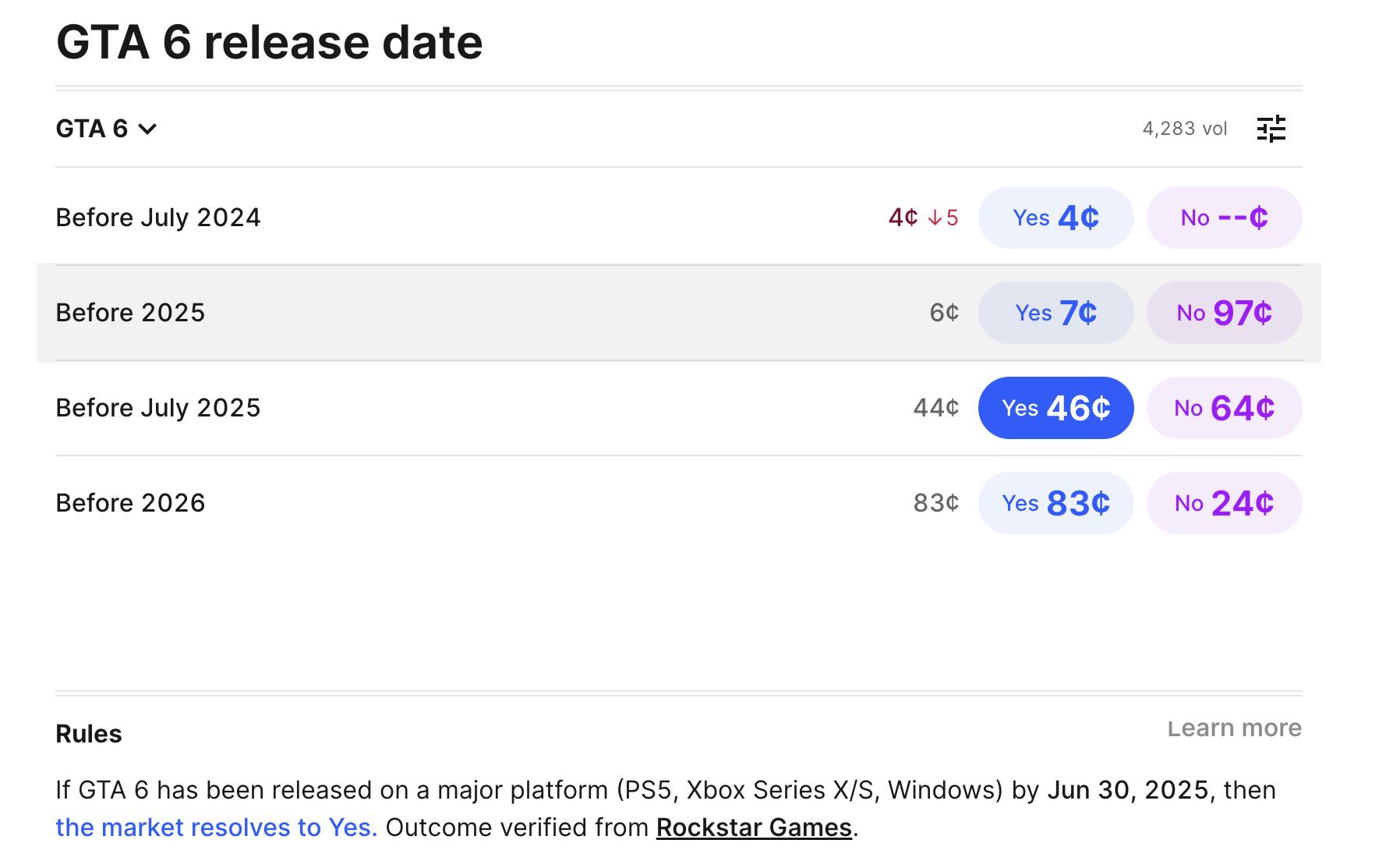This screenshot has height=861, width=1400.
Task: Click the 4,283 vol volume text
Action: click(x=1184, y=129)
